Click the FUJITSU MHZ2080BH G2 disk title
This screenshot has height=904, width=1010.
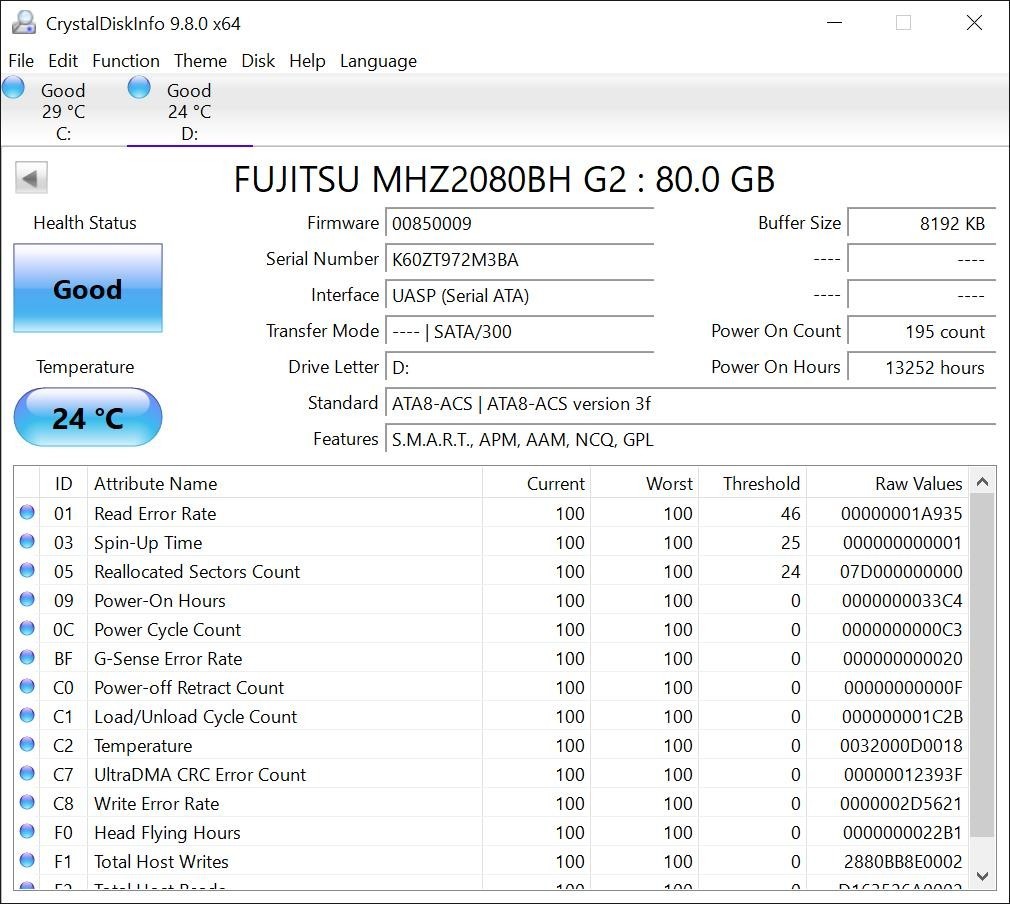(504, 178)
